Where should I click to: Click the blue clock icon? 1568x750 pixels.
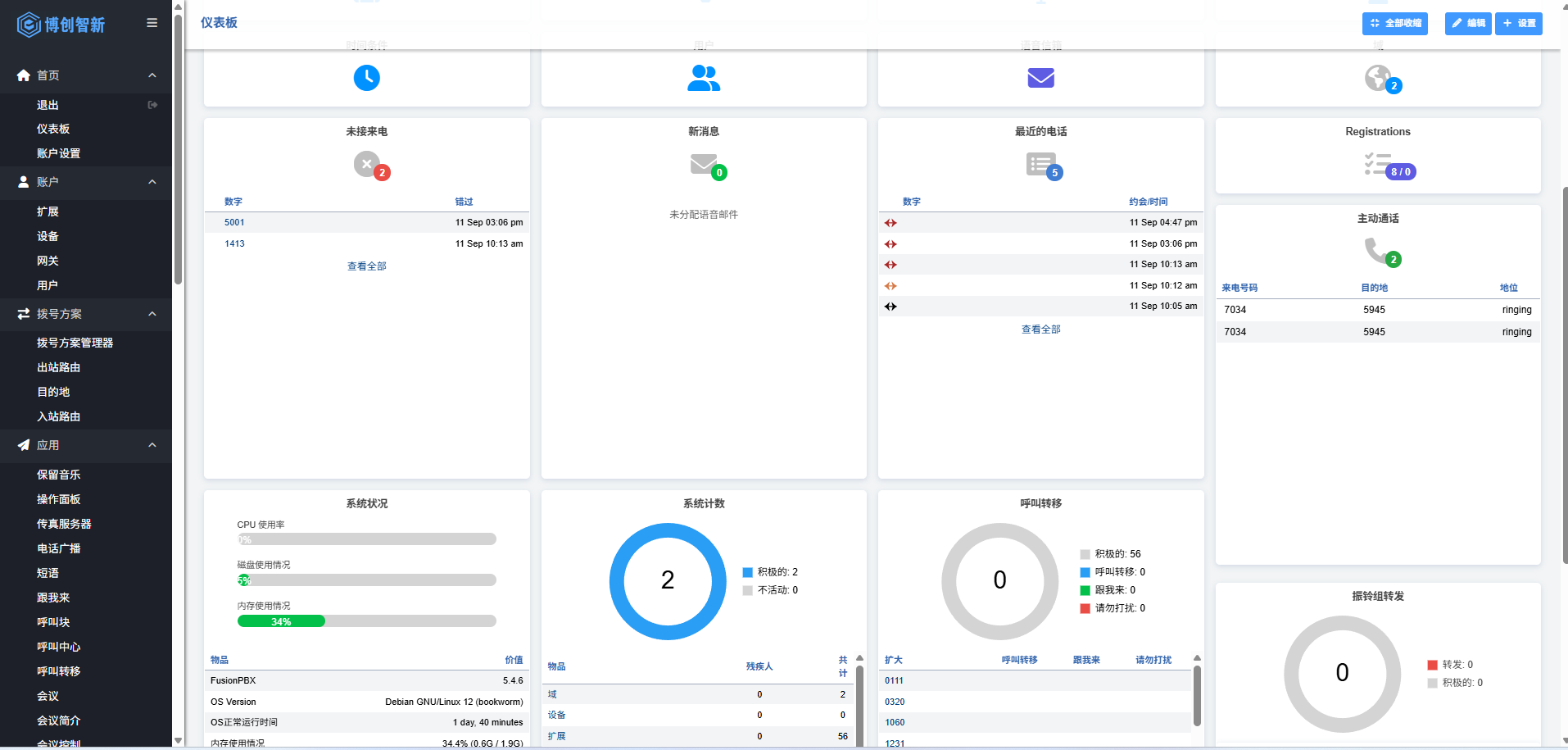(366, 78)
